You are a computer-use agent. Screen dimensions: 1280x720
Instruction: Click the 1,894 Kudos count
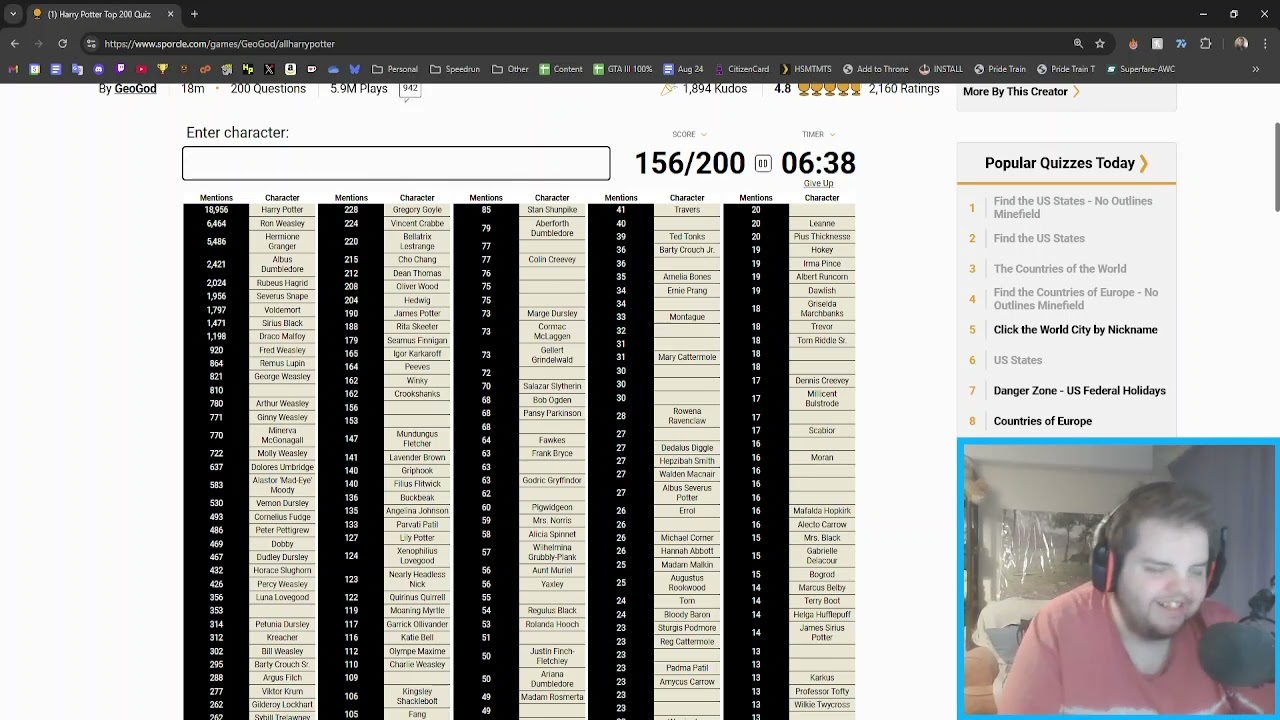[715, 89]
